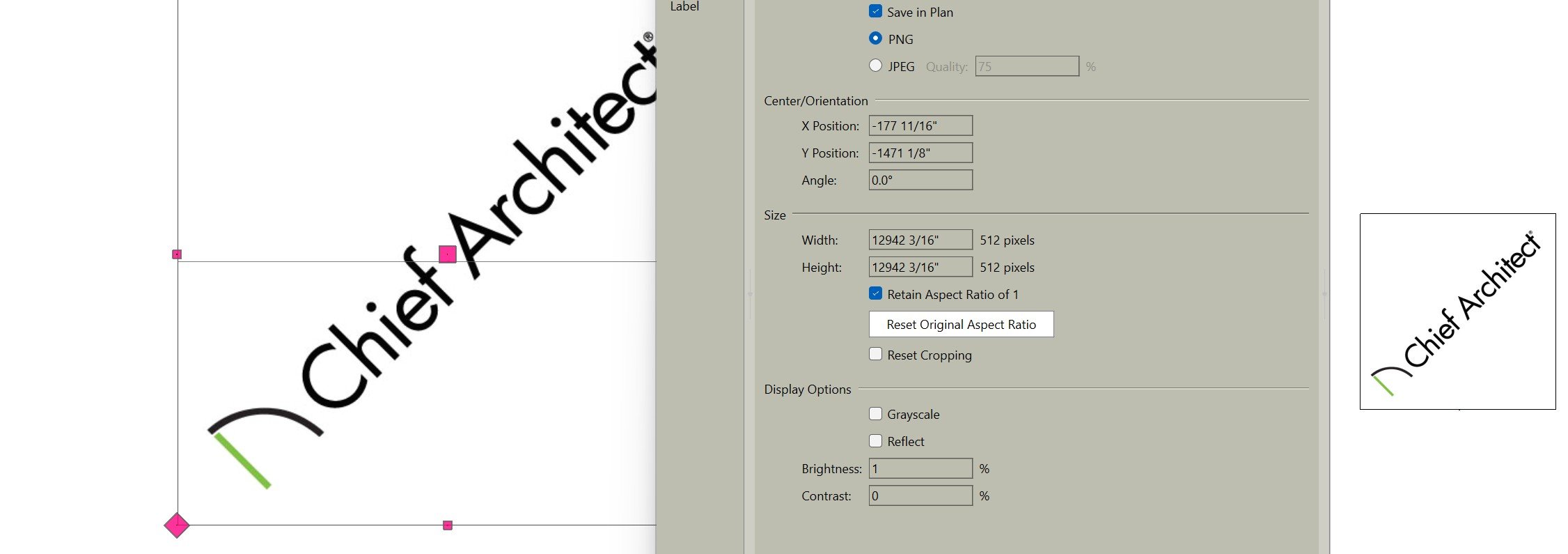Click the Center/Orientation section heading
This screenshot has width=1568, height=554.
pos(815,101)
